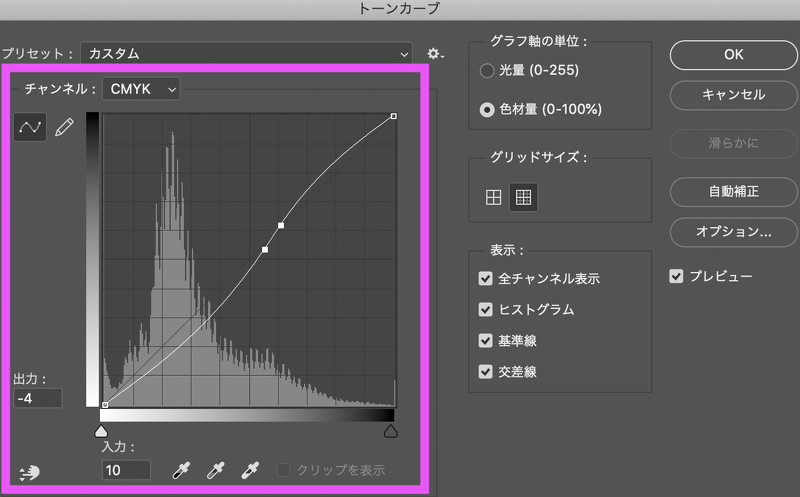Screen dimensions: 800x497
Task: Click the white point eyedropper
Action: 250,469
